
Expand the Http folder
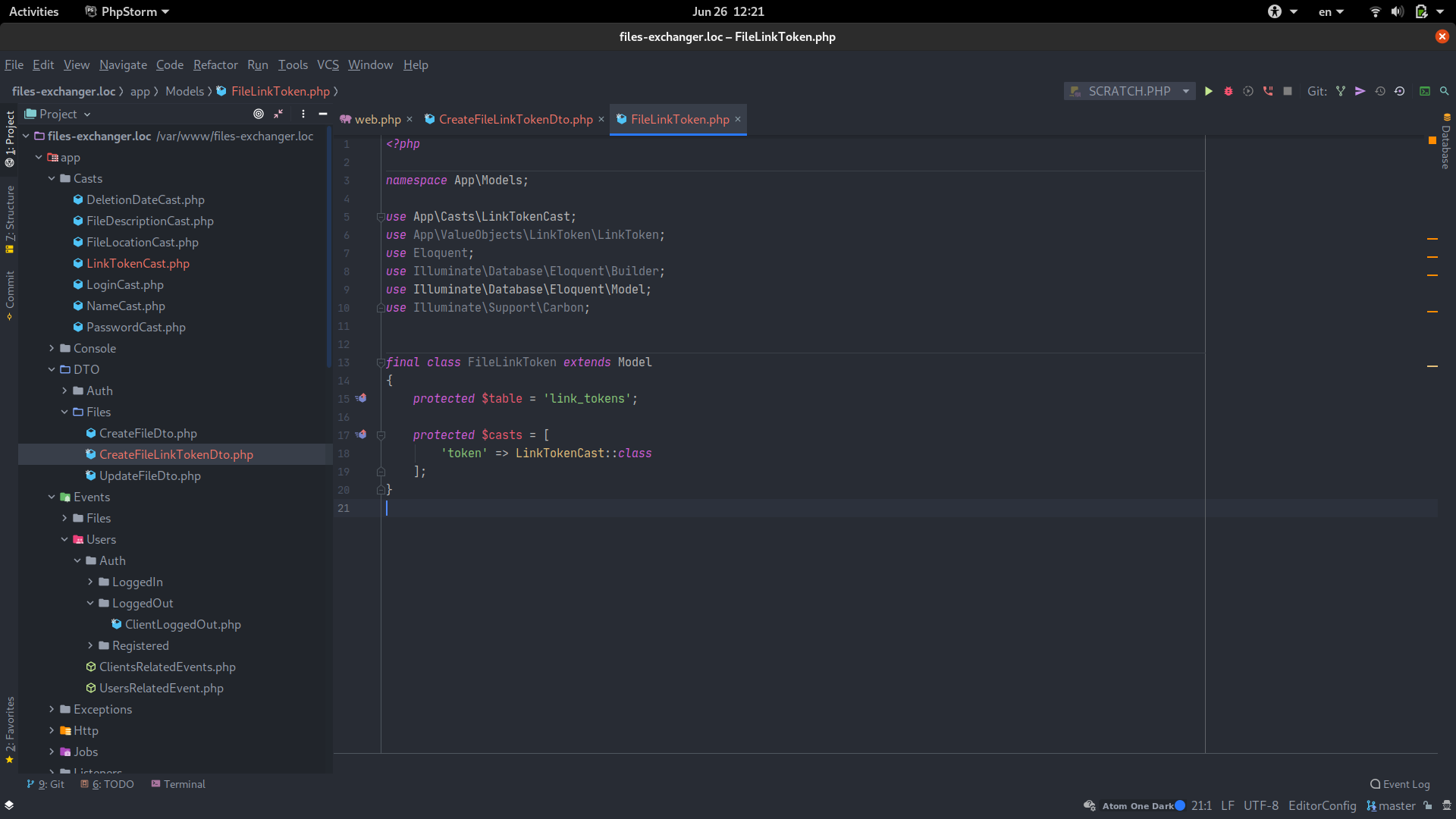click(x=52, y=730)
